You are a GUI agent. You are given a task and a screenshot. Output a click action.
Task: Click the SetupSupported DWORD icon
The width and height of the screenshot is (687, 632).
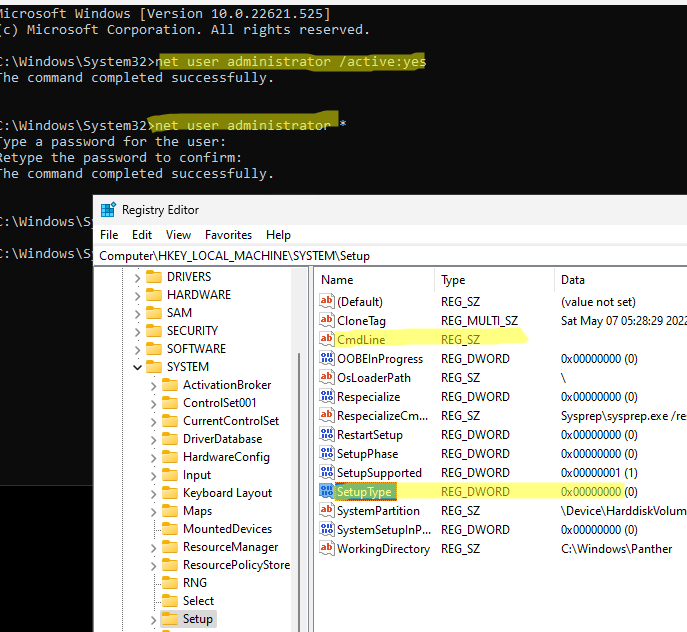326,472
